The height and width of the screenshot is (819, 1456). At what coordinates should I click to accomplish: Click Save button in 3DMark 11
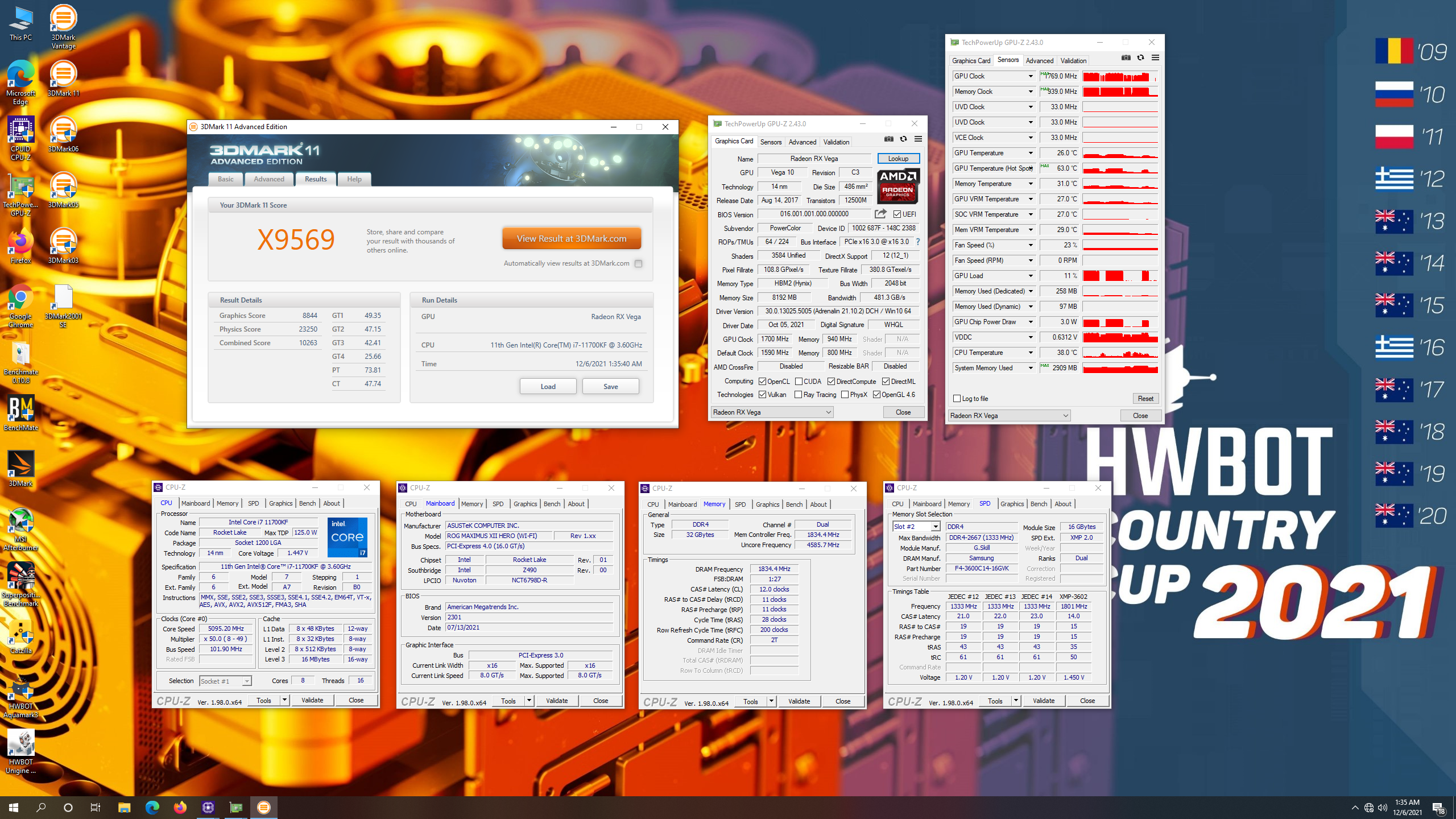point(610,387)
